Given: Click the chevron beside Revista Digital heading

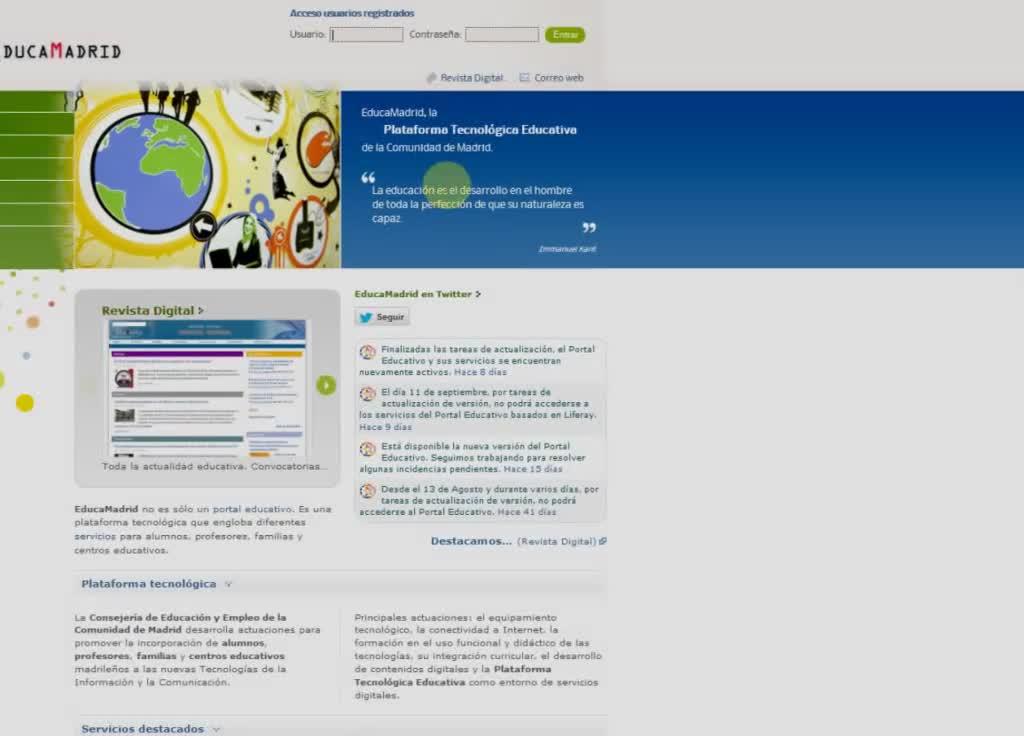Looking at the screenshot, I should (200, 311).
